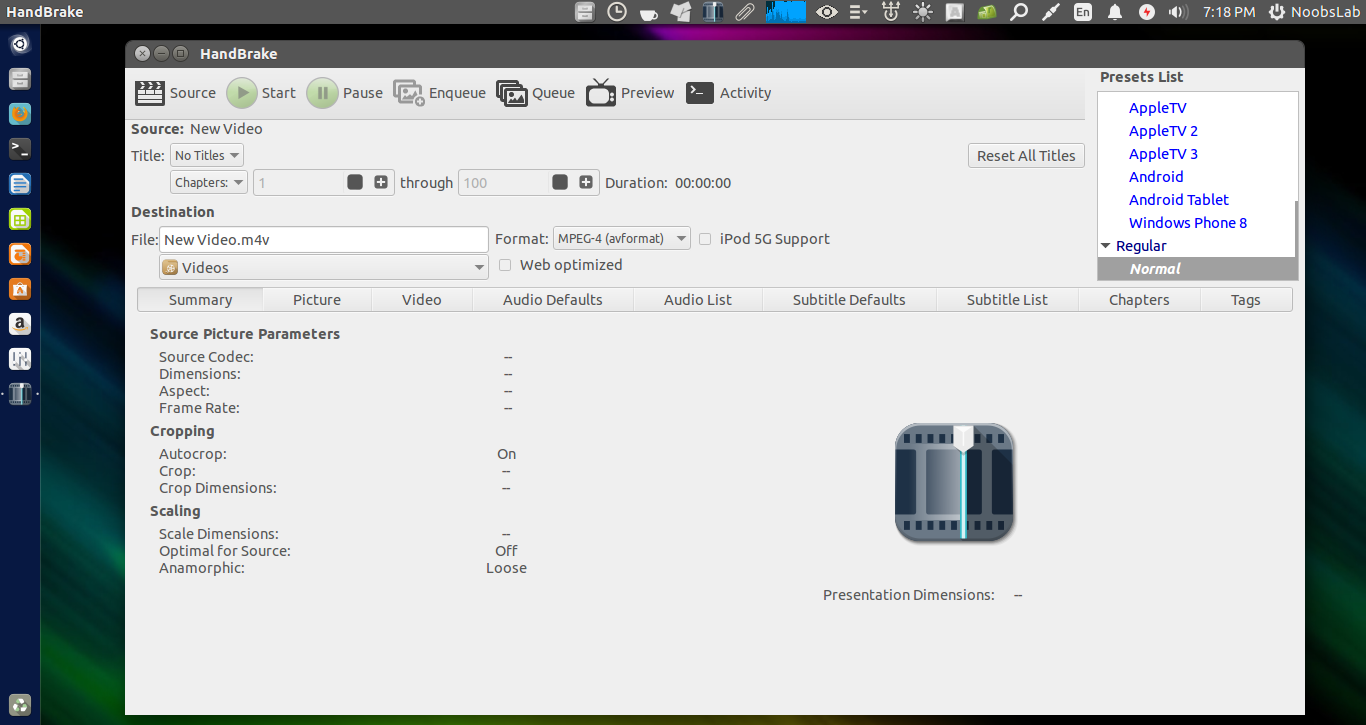Show the Activity log terminal icon
Viewport: 1366px width, 725px height.
pos(700,93)
